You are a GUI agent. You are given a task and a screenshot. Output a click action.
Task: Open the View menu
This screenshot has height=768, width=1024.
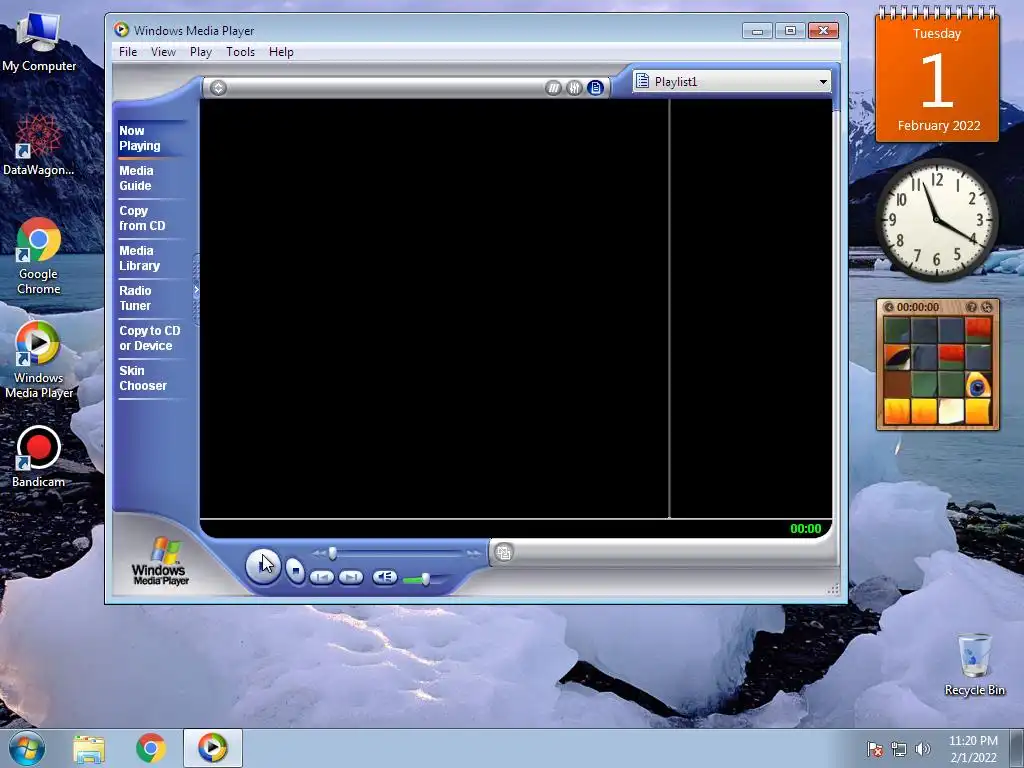(x=163, y=52)
